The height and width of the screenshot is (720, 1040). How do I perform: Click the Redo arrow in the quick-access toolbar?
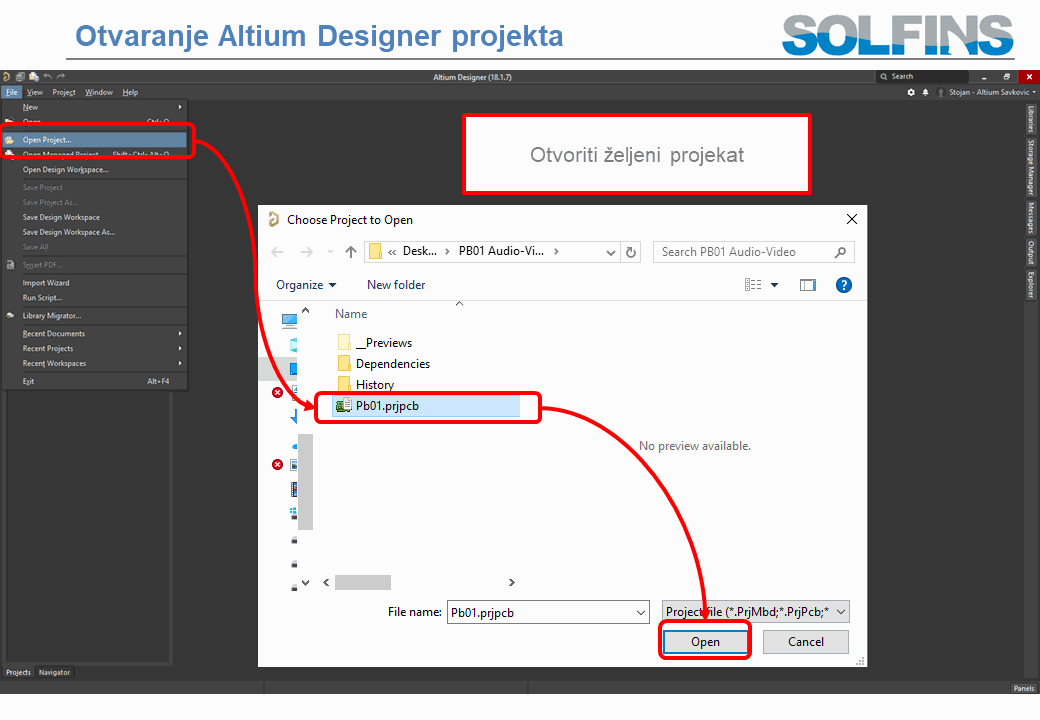61,76
